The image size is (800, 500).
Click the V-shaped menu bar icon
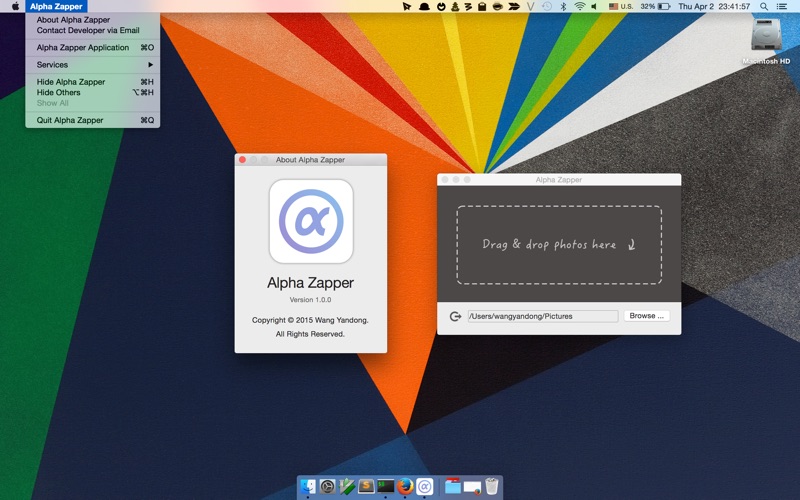tap(531, 6)
